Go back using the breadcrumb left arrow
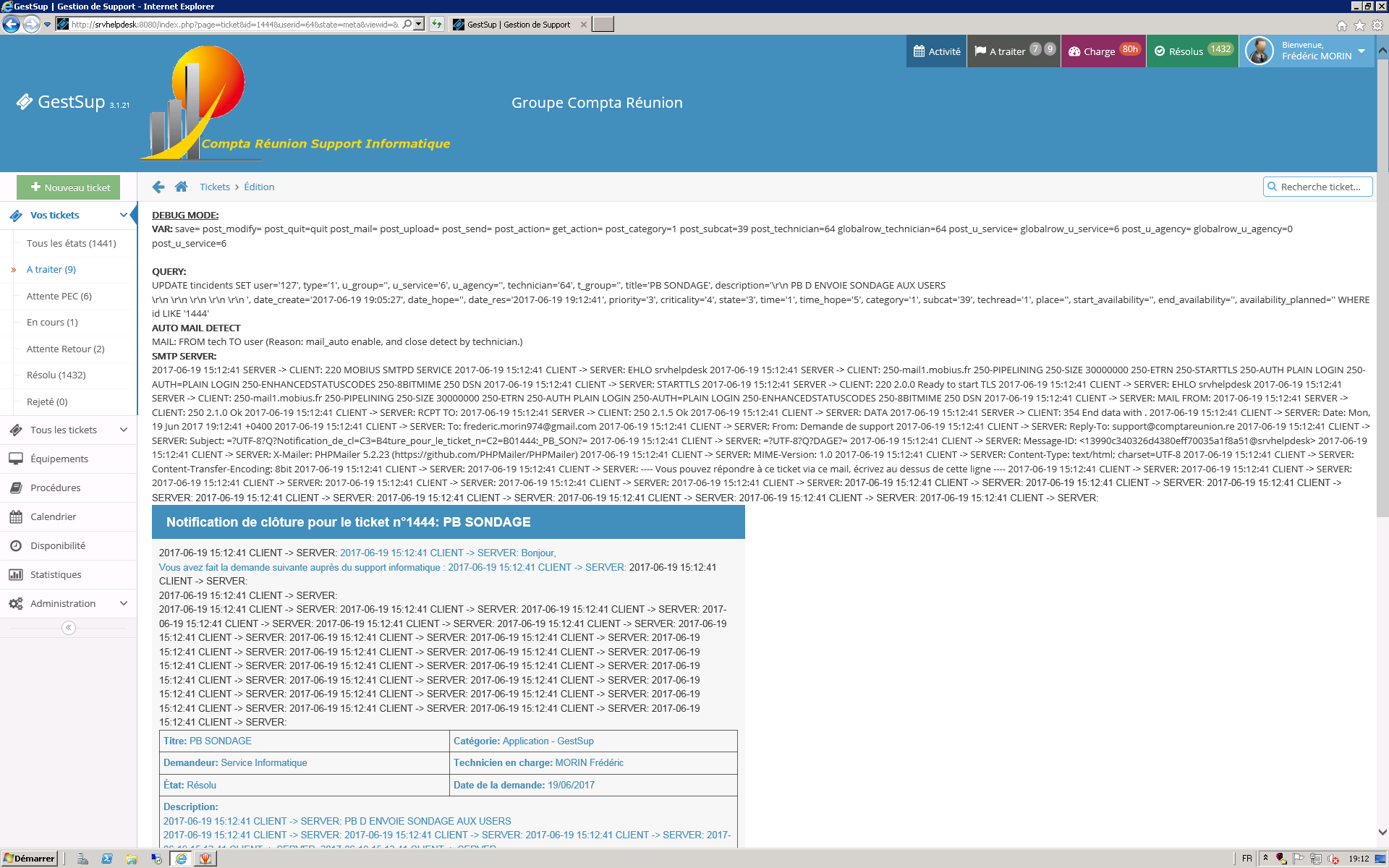The height and width of the screenshot is (868, 1389). [x=158, y=187]
